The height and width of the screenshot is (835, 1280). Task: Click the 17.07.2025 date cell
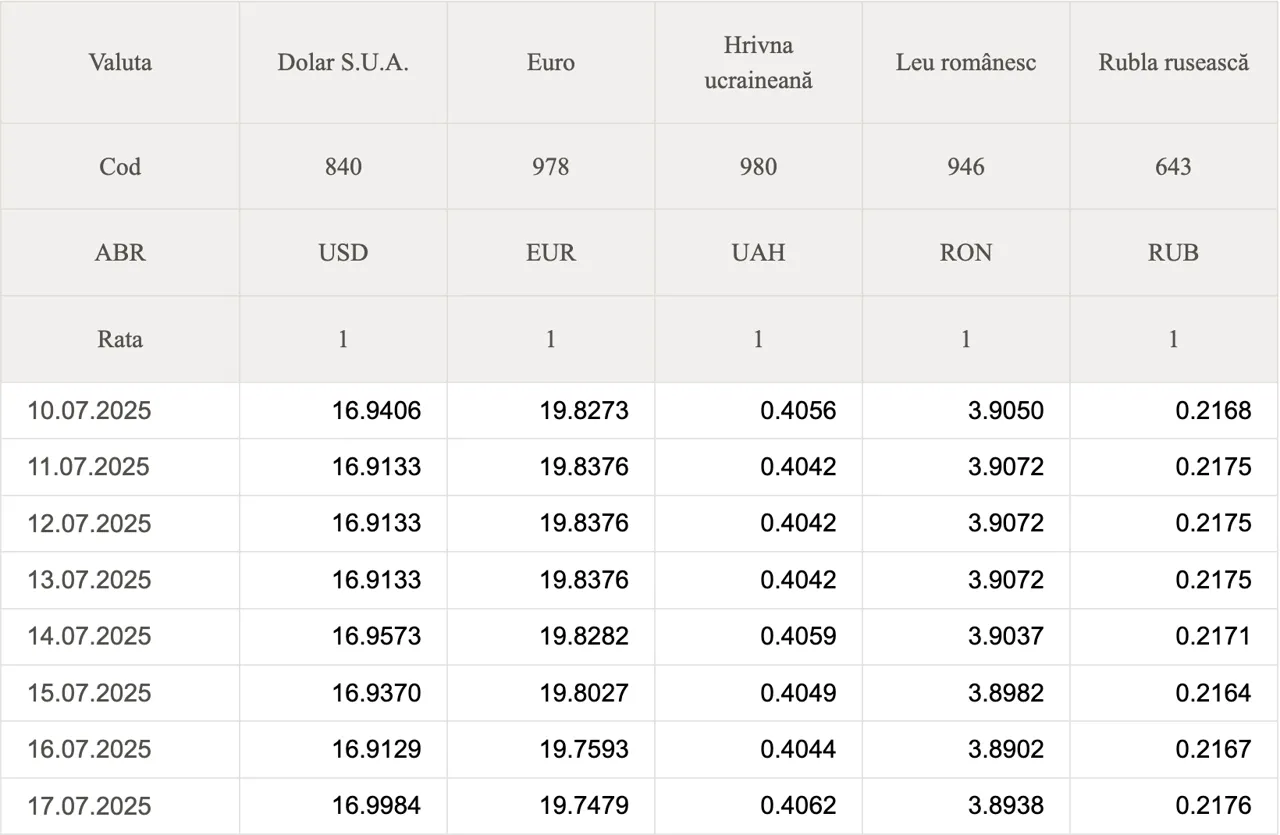click(x=120, y=805)
